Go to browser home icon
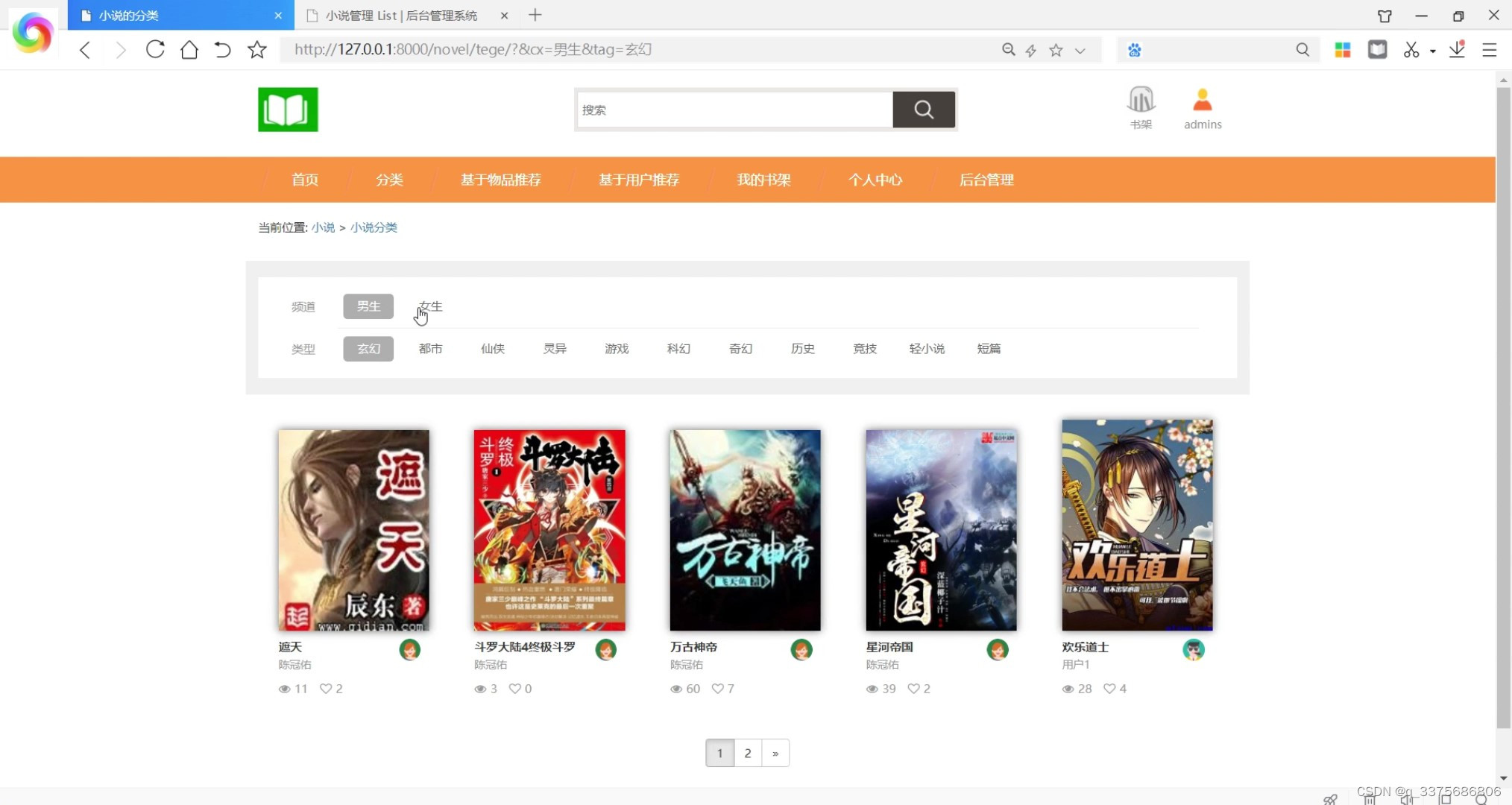1512x805 pixels. (x=189, y=49)
